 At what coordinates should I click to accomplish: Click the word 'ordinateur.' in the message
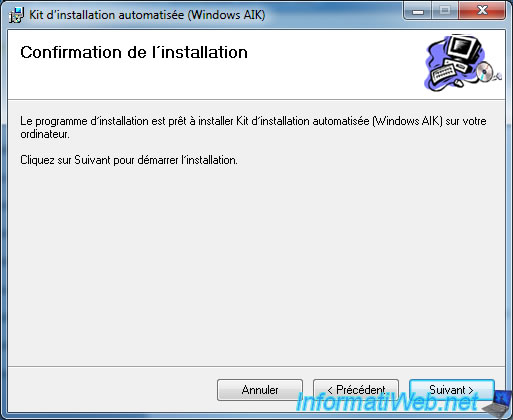pos(45,134)
